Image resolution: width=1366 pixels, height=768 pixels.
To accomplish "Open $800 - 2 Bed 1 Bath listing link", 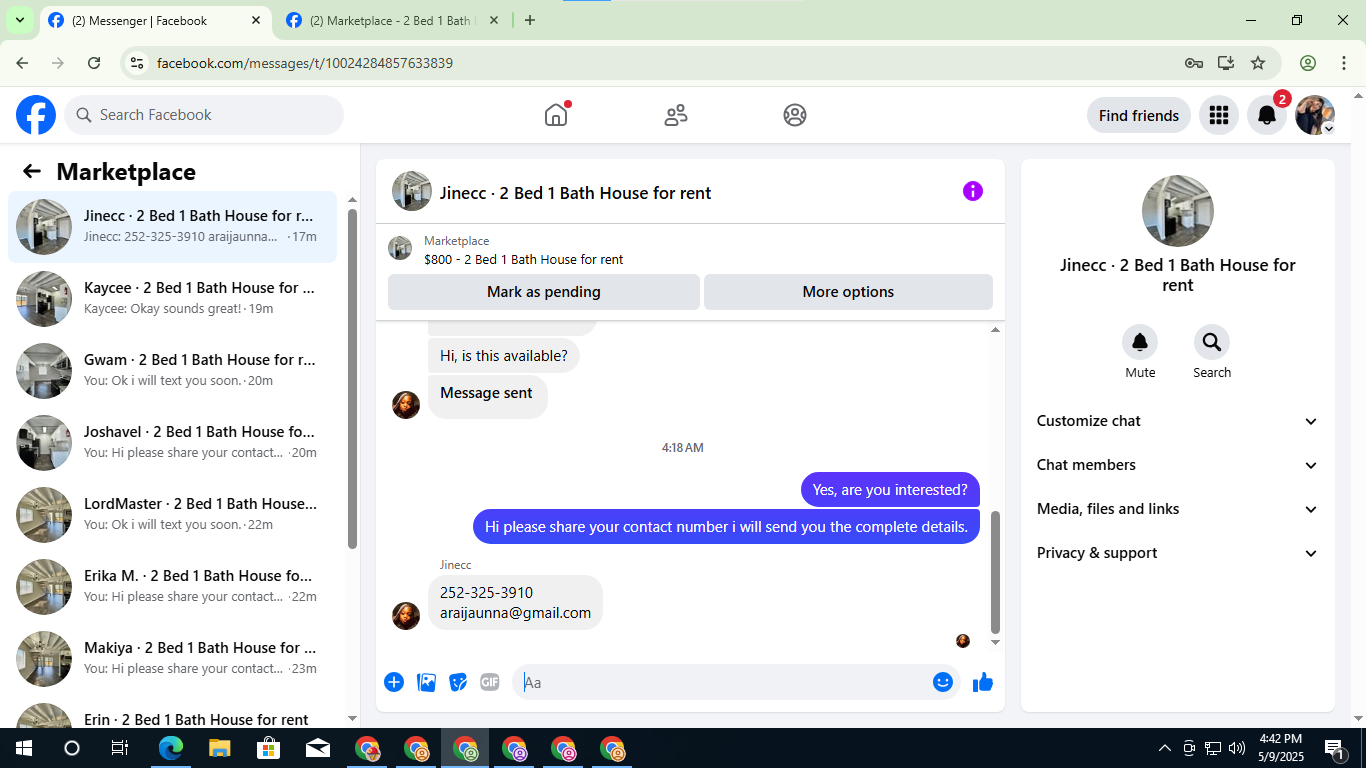I will pos(523,260).
